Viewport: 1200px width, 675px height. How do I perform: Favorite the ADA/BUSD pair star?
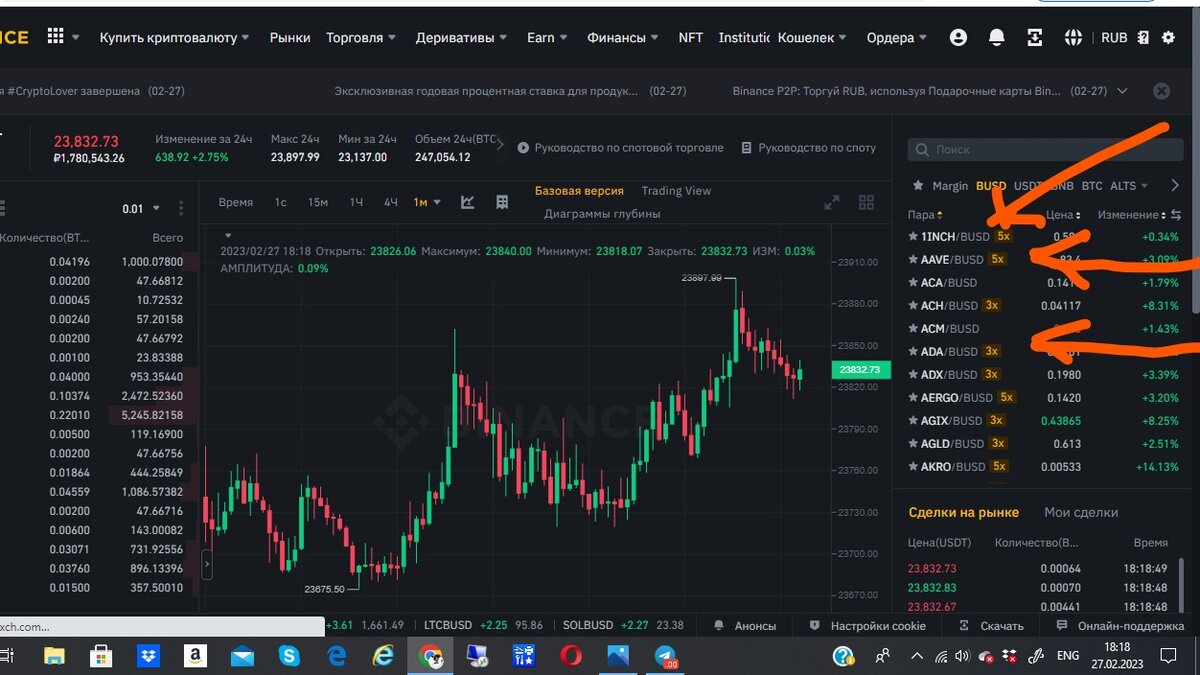click(913, 352)
